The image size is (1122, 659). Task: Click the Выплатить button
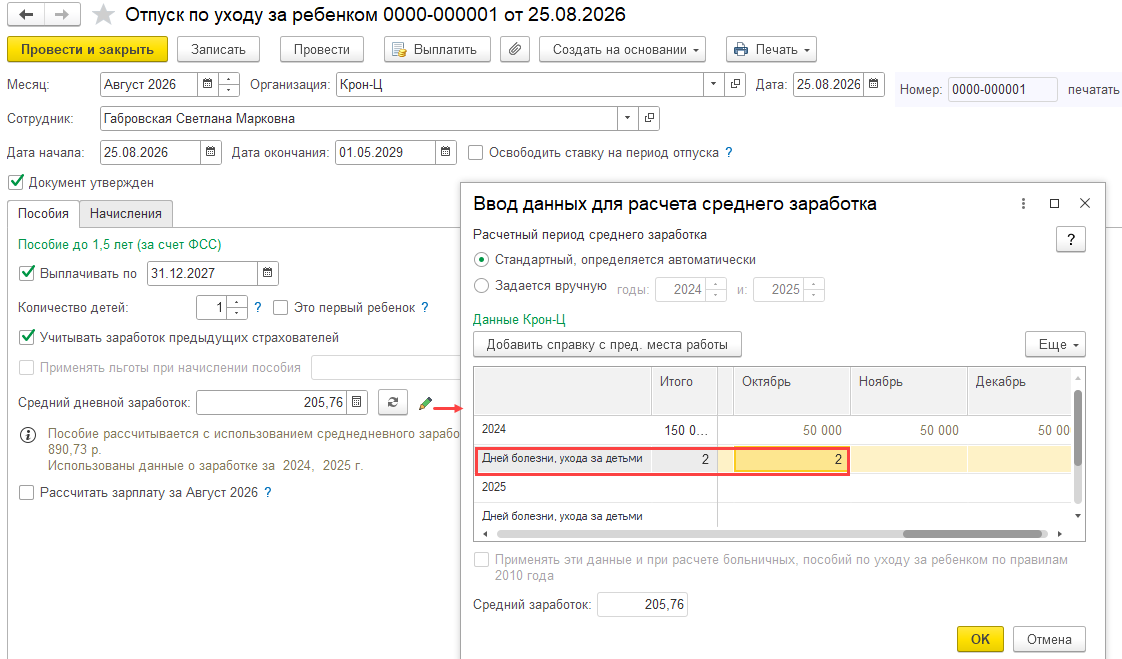click(437, 49)
